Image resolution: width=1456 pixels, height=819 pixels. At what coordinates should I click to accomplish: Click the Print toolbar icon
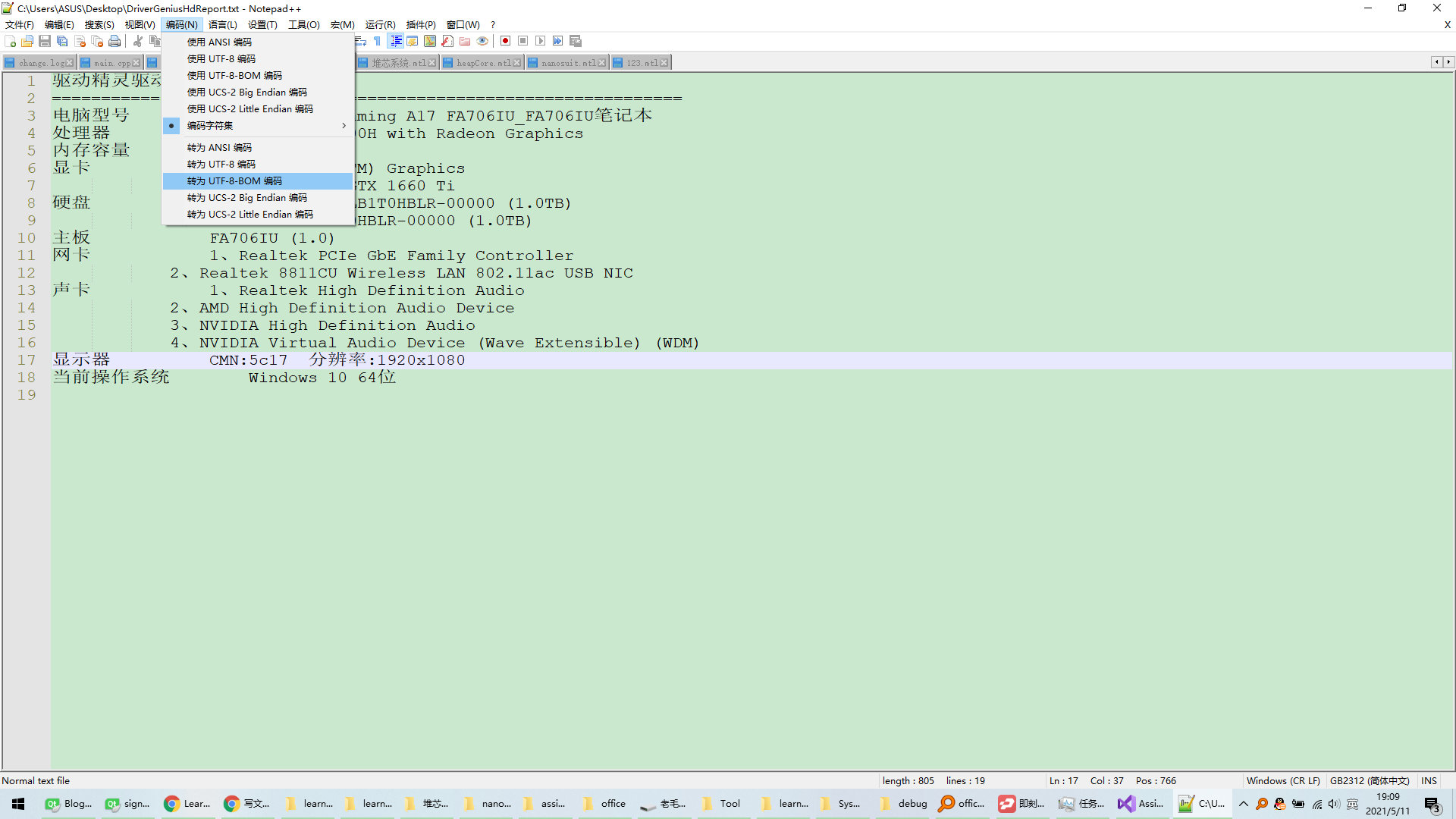point(115,41)
